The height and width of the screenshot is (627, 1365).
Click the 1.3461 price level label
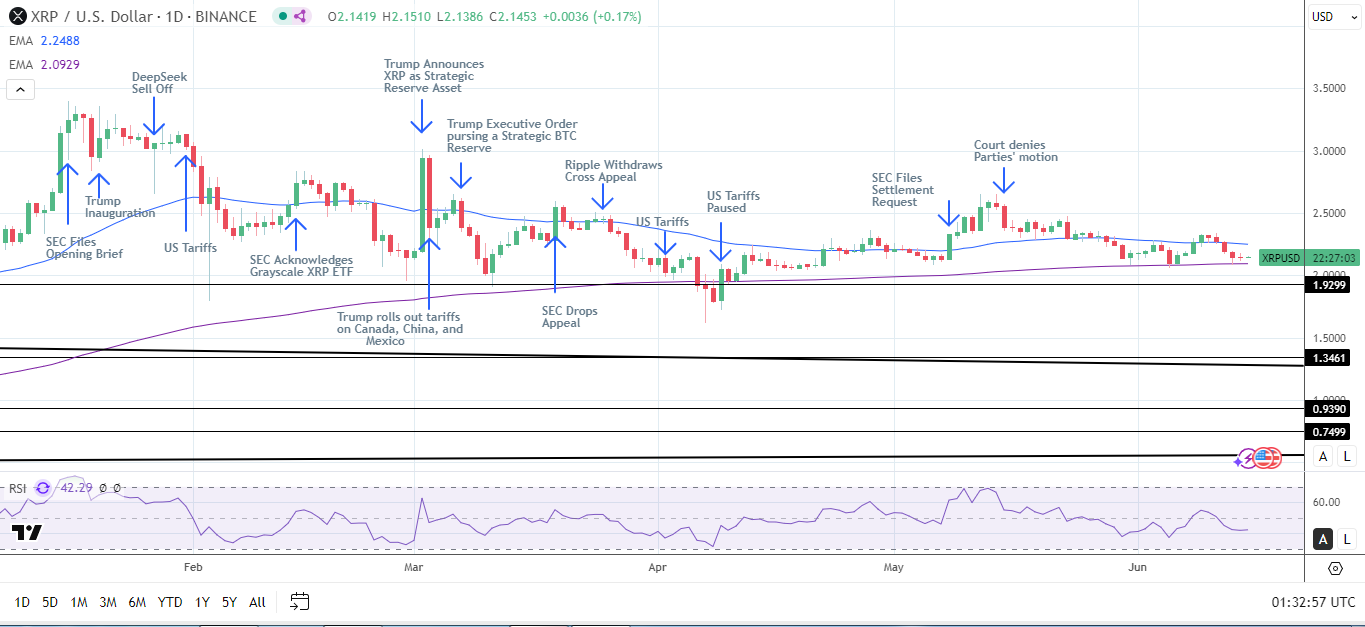1328,357
